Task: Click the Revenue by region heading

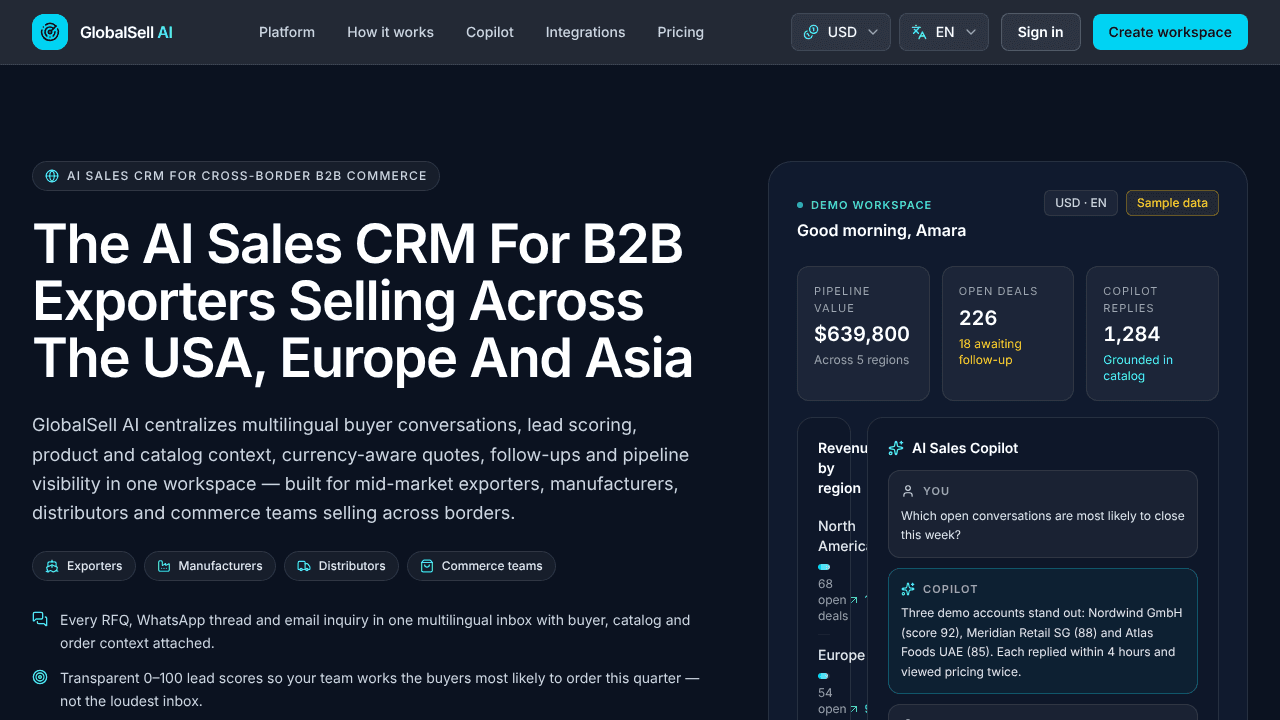Action: [842, 468]
